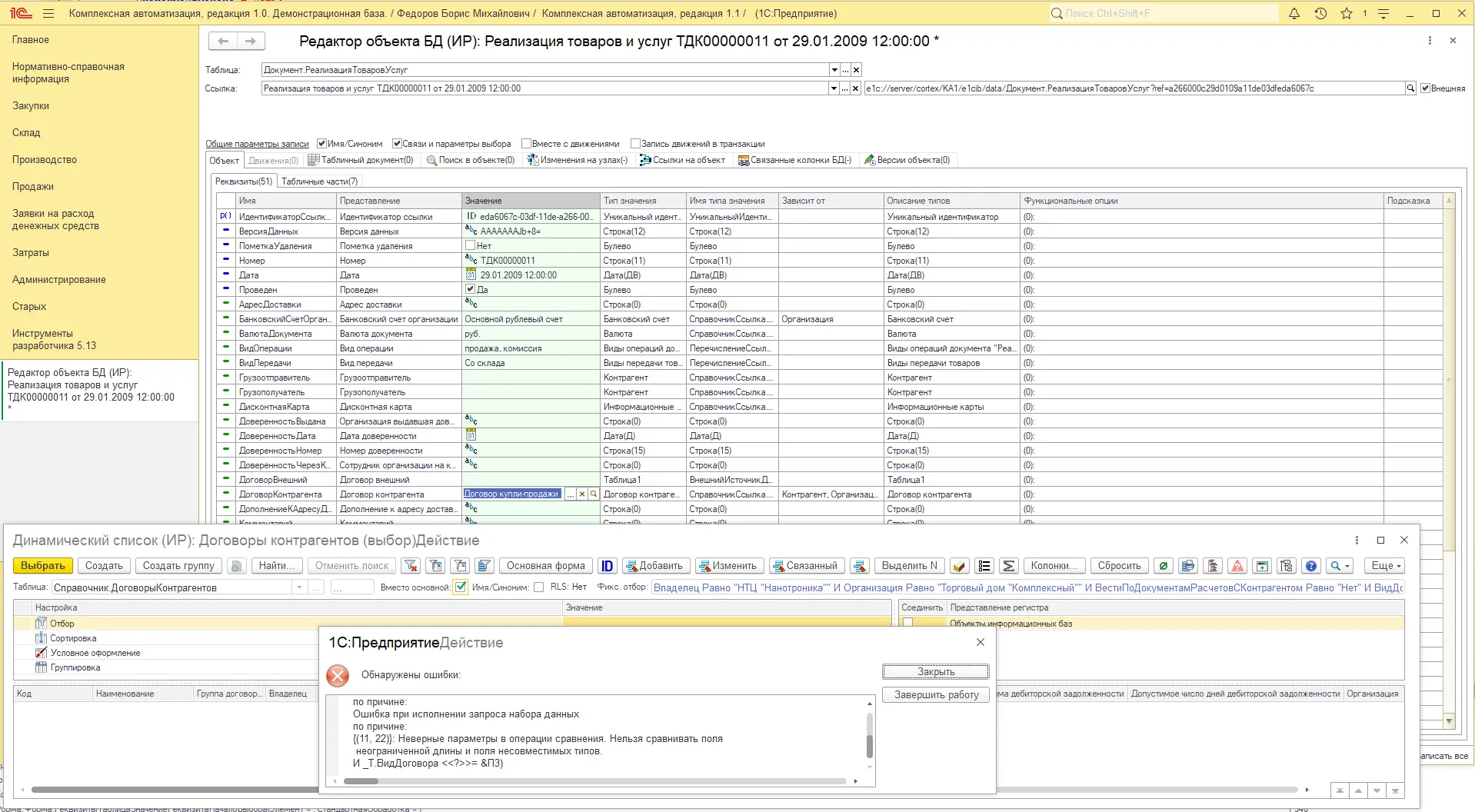Toggle Имя/Синоним checkbox in dynamic list

pyautogui.click(x=538, y=587)
